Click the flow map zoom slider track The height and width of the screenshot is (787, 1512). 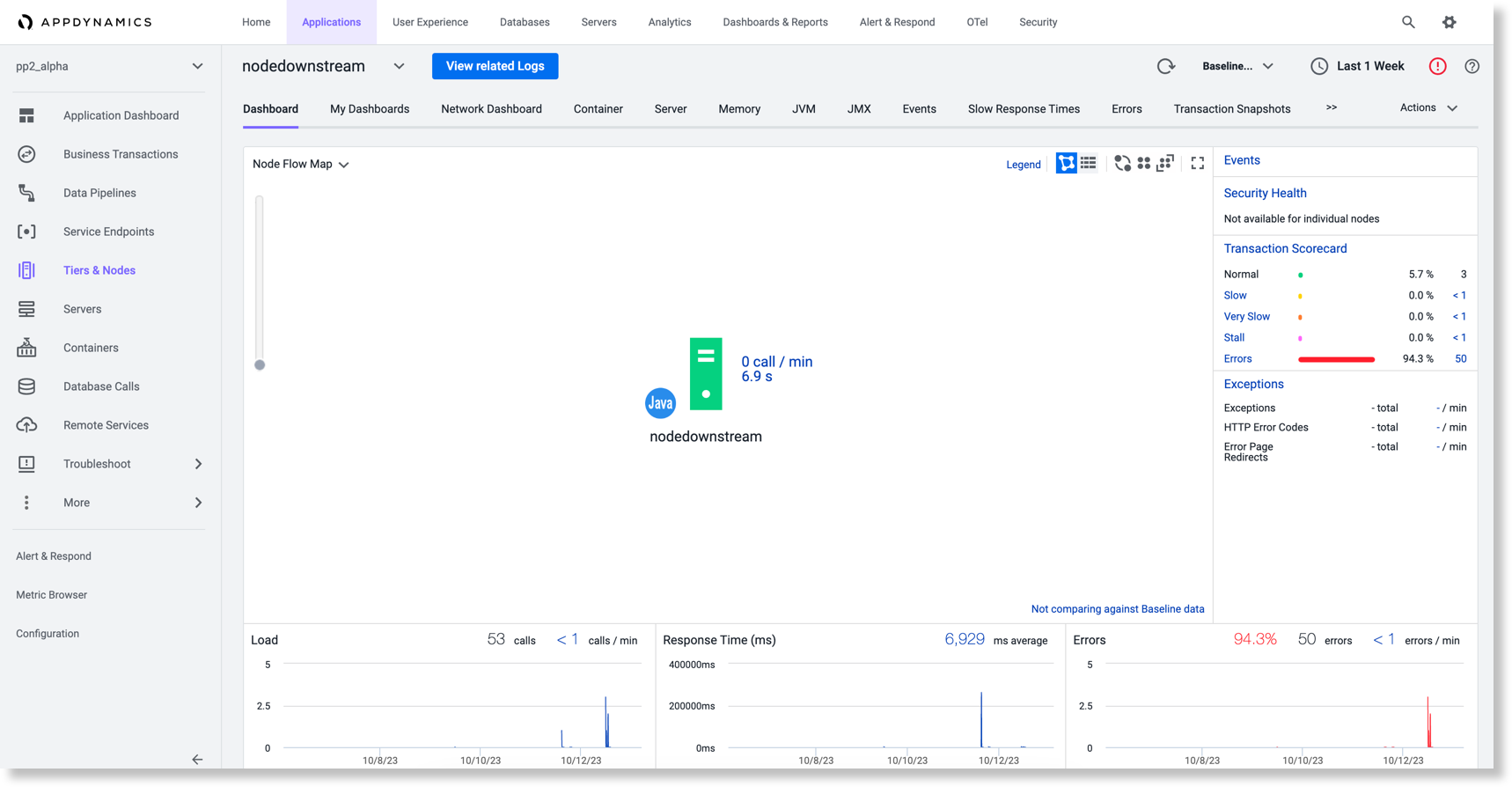[260, 278]
